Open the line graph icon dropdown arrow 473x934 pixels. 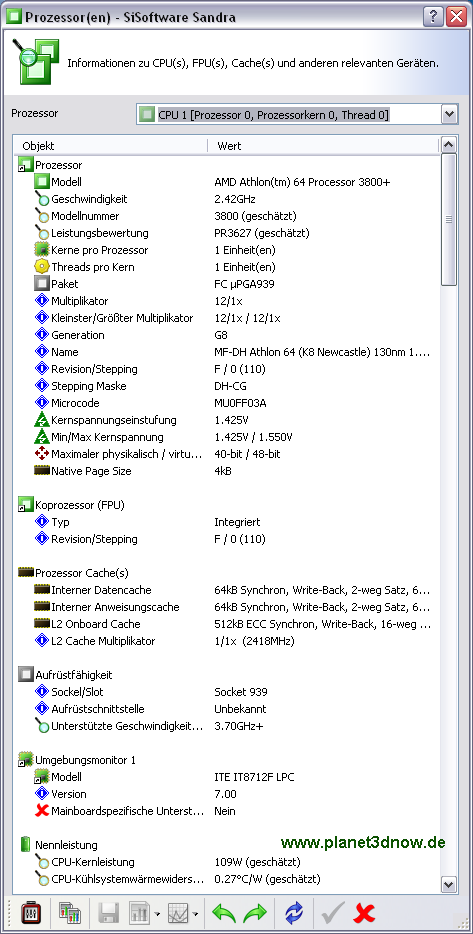pyautogui.click(x=195, y=913)
